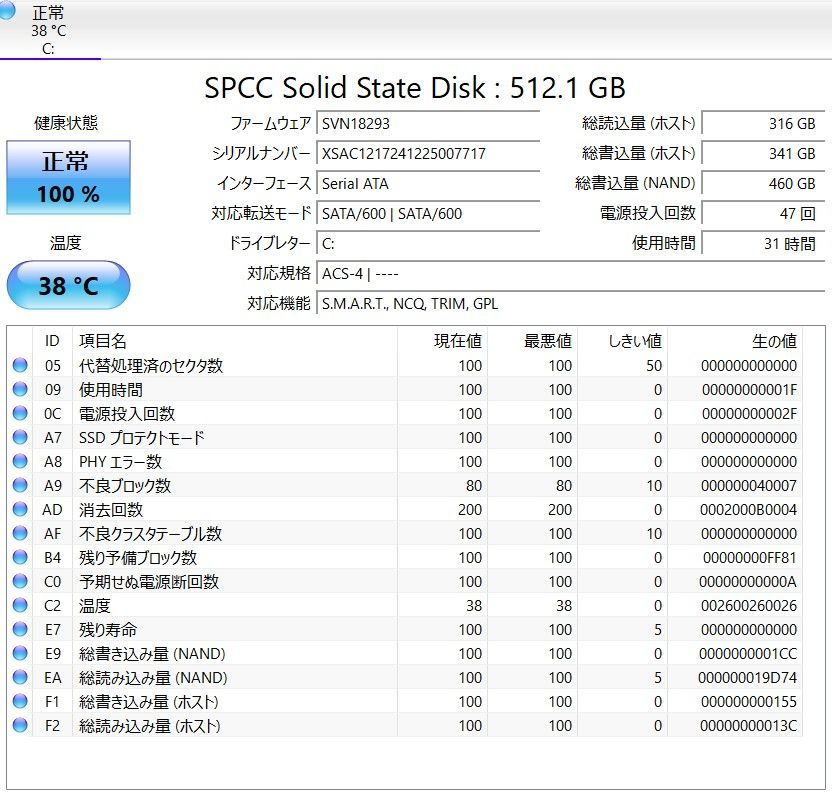Click the 健康状態 label

tap(66, 123)
